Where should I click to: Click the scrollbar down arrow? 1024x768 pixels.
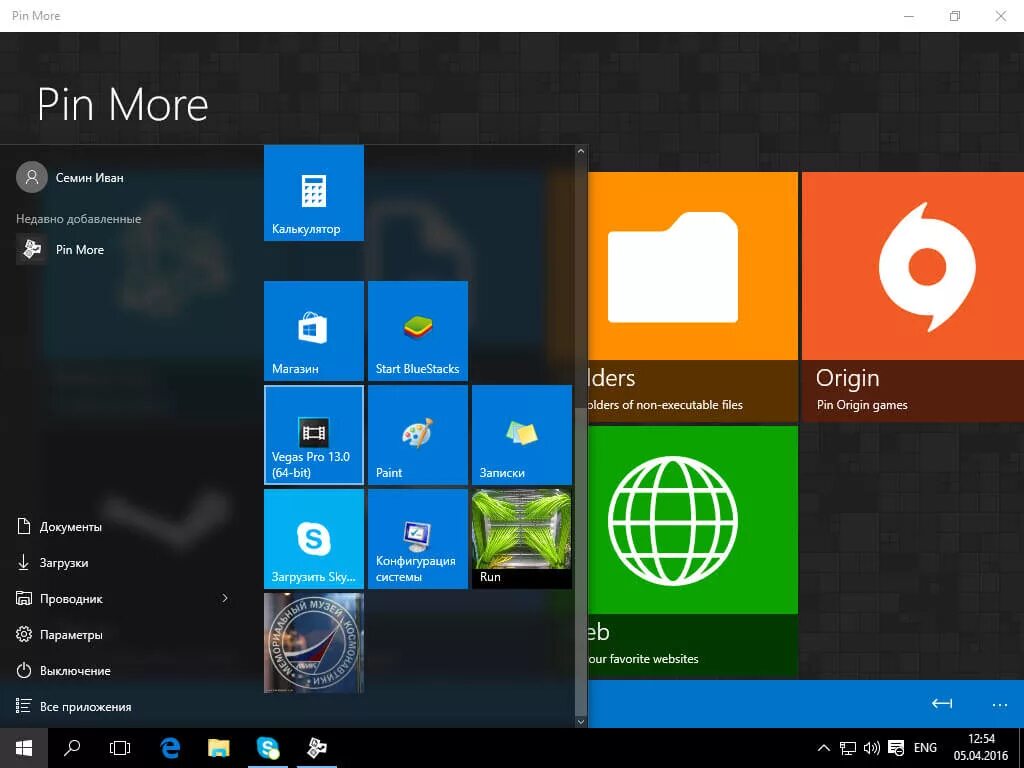[x=581, y=719]
